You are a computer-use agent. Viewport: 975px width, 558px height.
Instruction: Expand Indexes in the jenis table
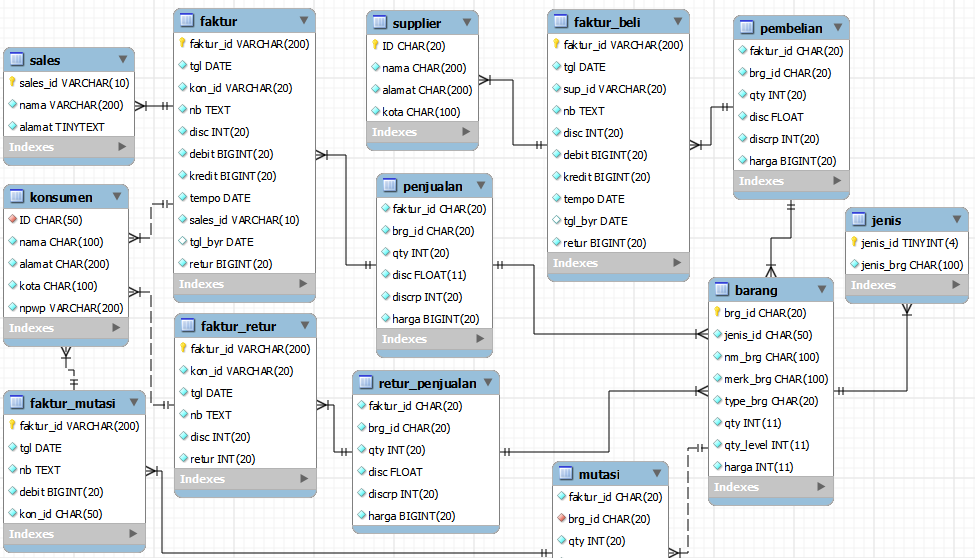[954, 285]
